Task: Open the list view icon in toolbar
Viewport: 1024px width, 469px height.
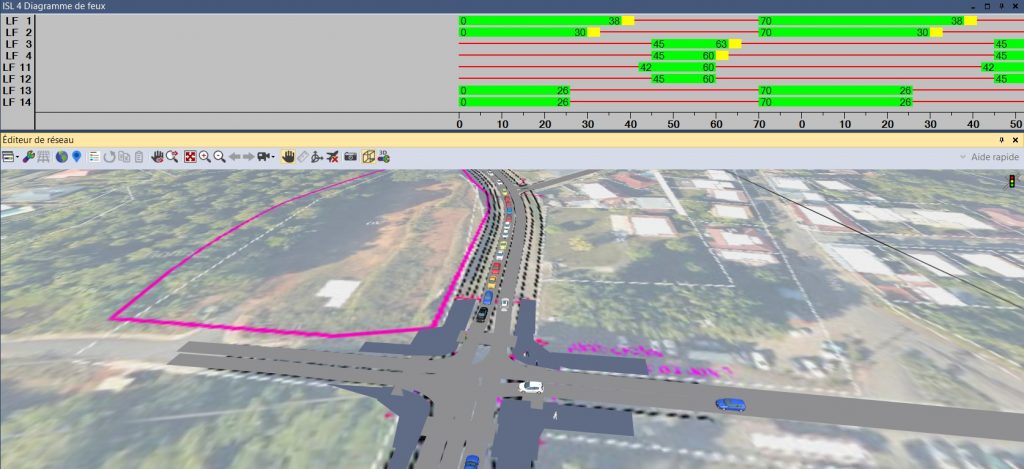Action: point(94,157)
